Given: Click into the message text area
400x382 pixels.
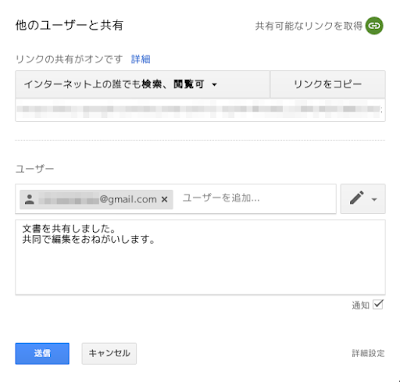Looking at the screenshot, I should pyautogui.click(x=200, y=257).
